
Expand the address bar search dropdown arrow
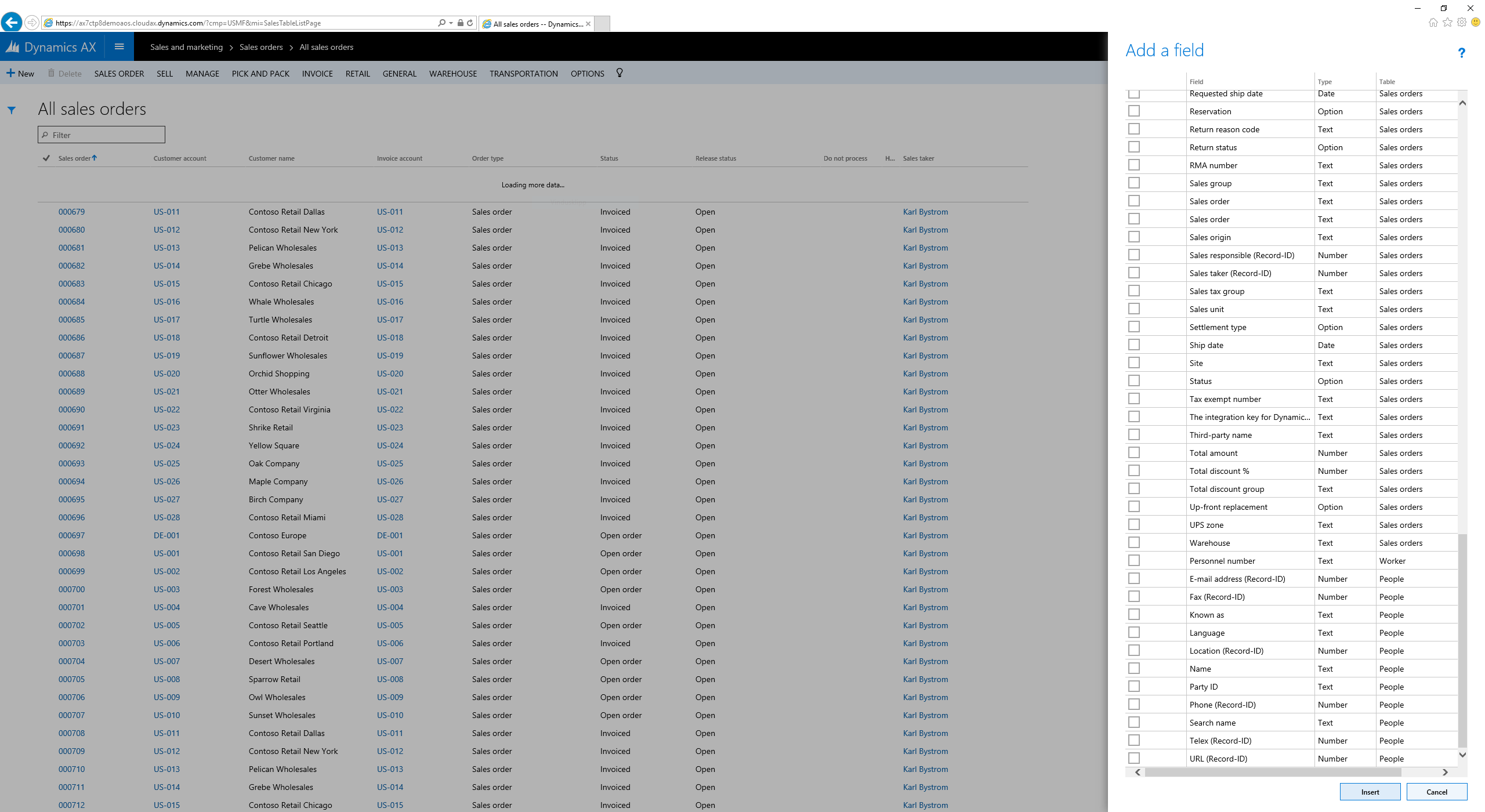pyautogui.click(x=451, y=23)
